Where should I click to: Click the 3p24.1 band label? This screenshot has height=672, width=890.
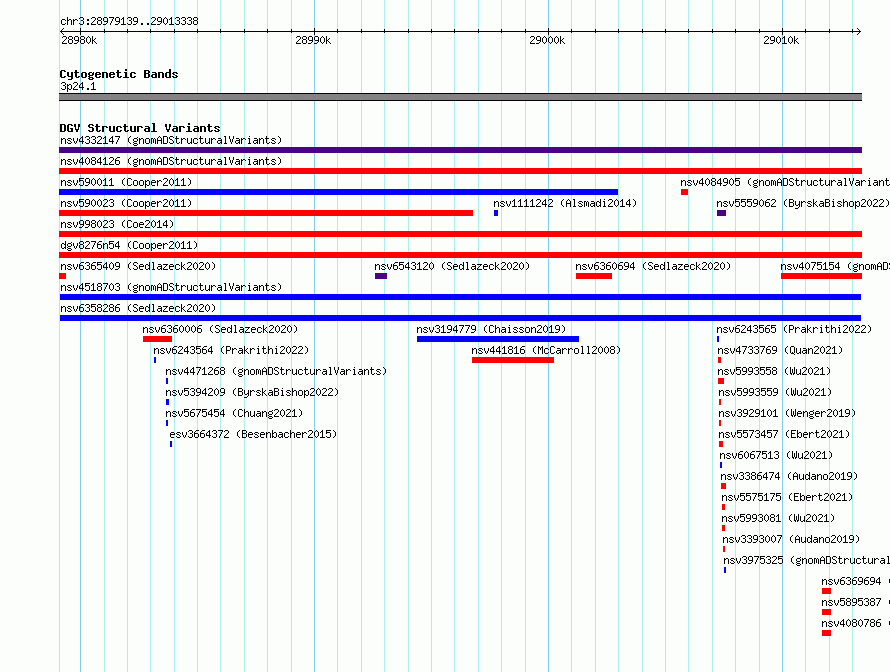(x=78, y=86)
